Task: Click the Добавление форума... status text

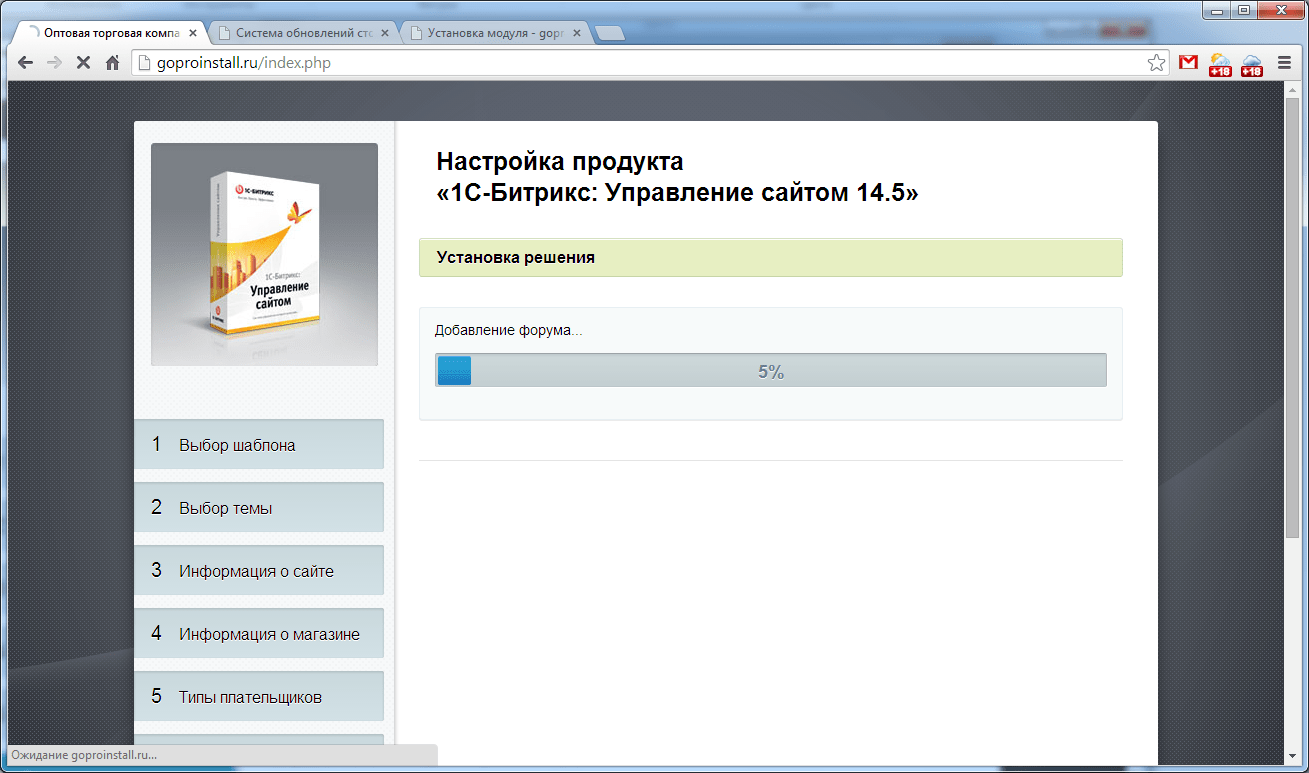Action: pyautogui.click(x=508, y=330)
